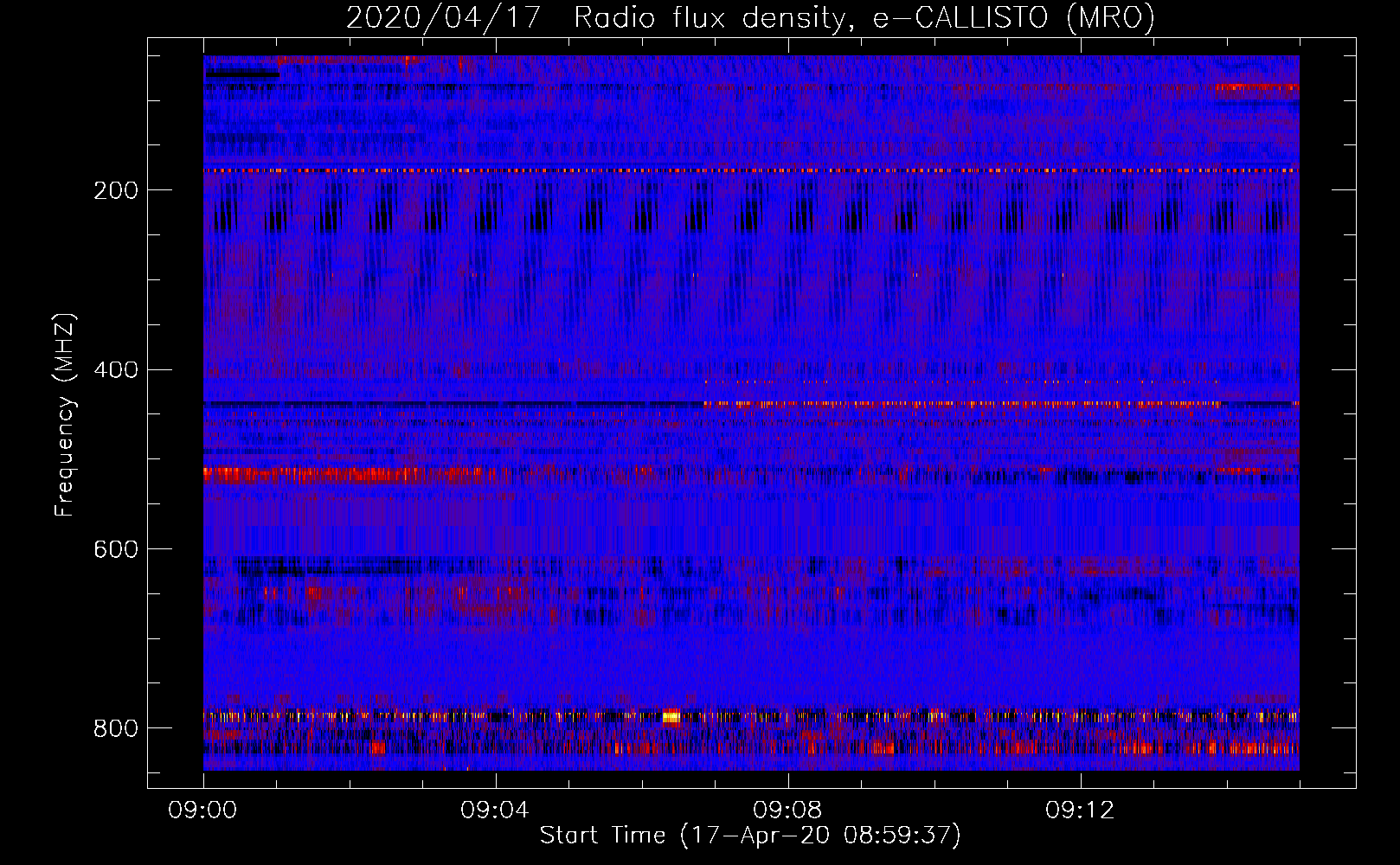Click the '800' frequency tick label

116,728
